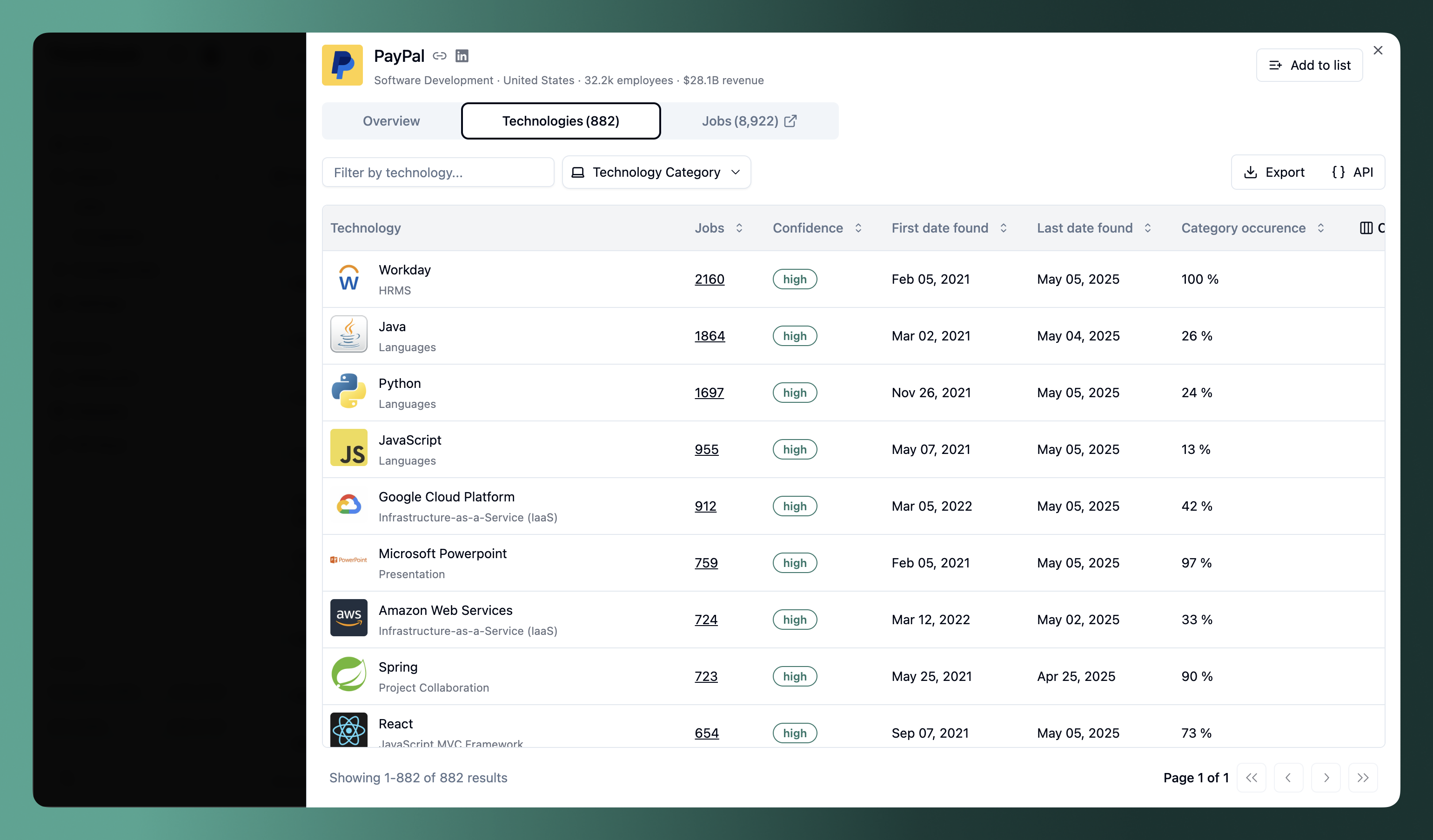Click the Spring leaf logo icon

pyautogui.click(x=348, y=674)
